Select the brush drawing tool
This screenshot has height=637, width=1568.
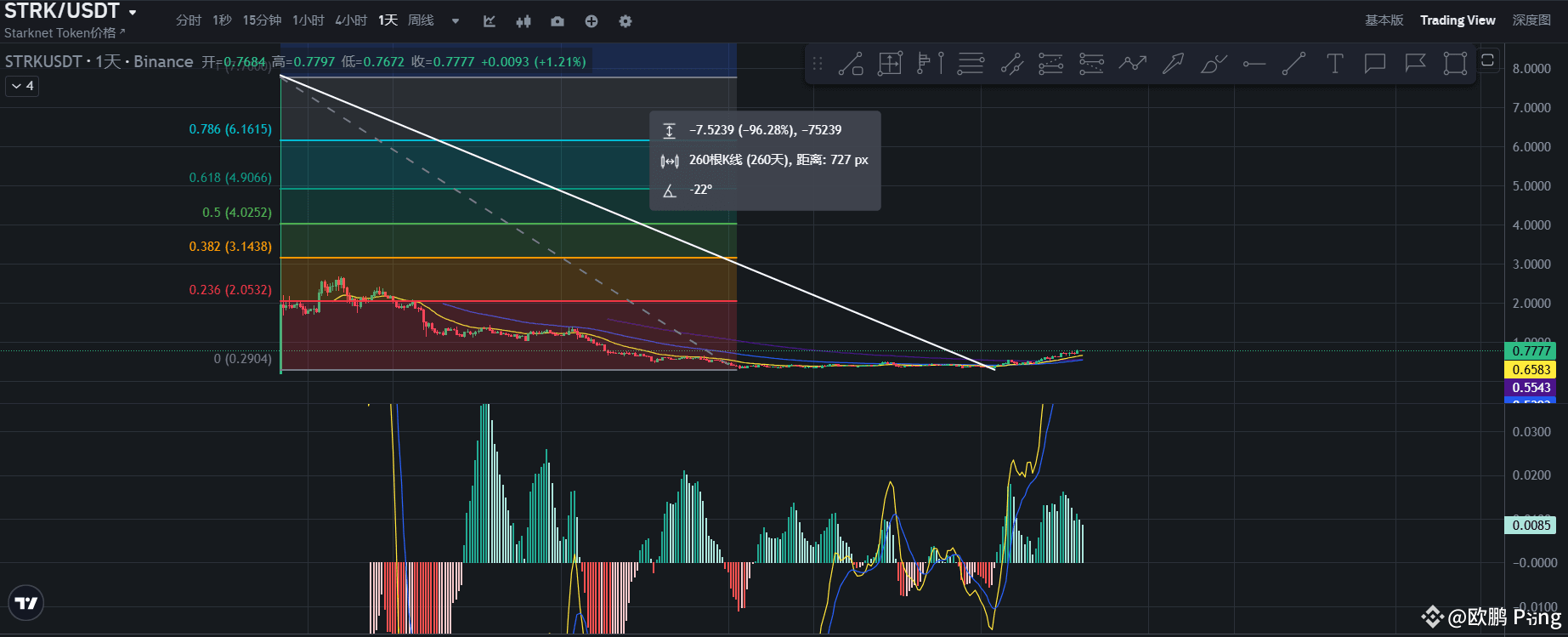(1214, 64)
